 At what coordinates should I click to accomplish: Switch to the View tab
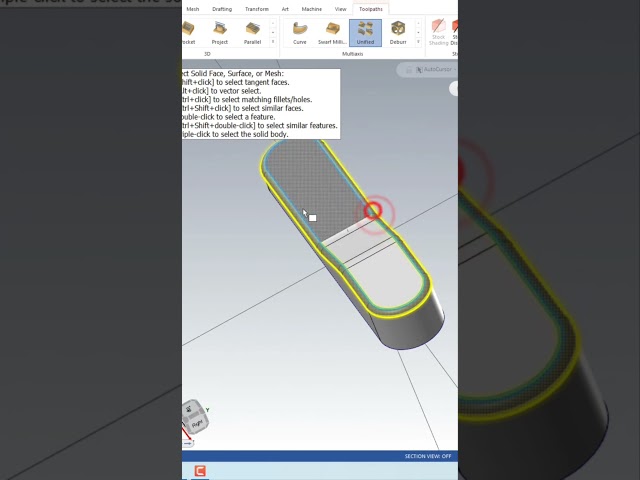click(340, 9)
